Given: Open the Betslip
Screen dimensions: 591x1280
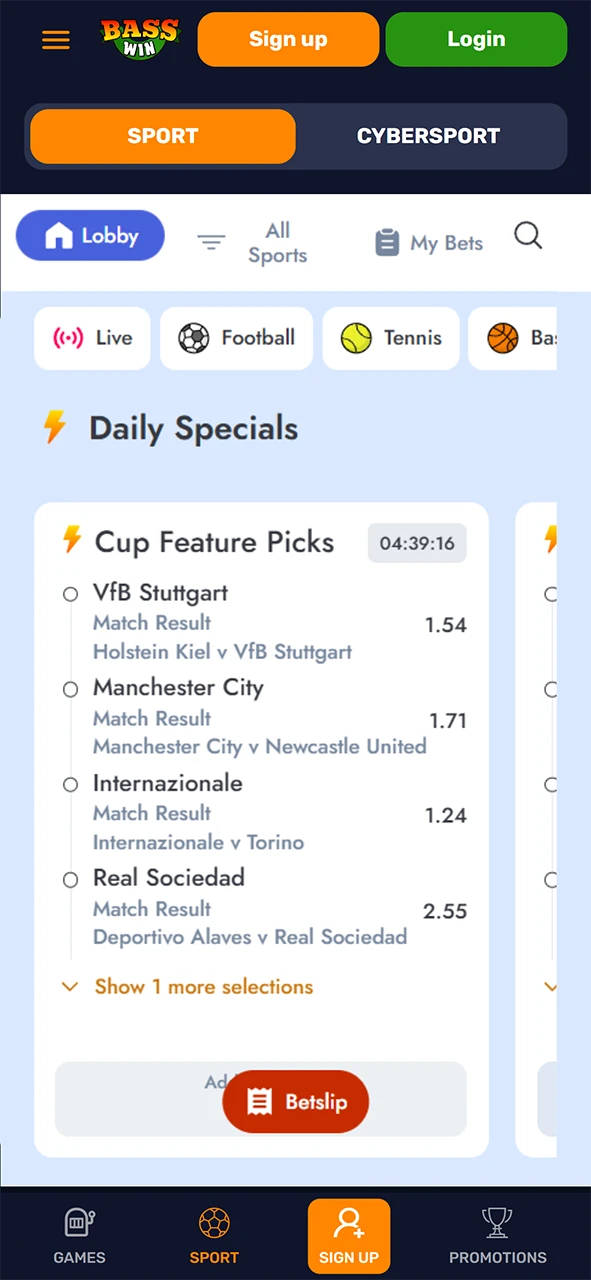Looking at the screenshot, I should (295, 1101).
